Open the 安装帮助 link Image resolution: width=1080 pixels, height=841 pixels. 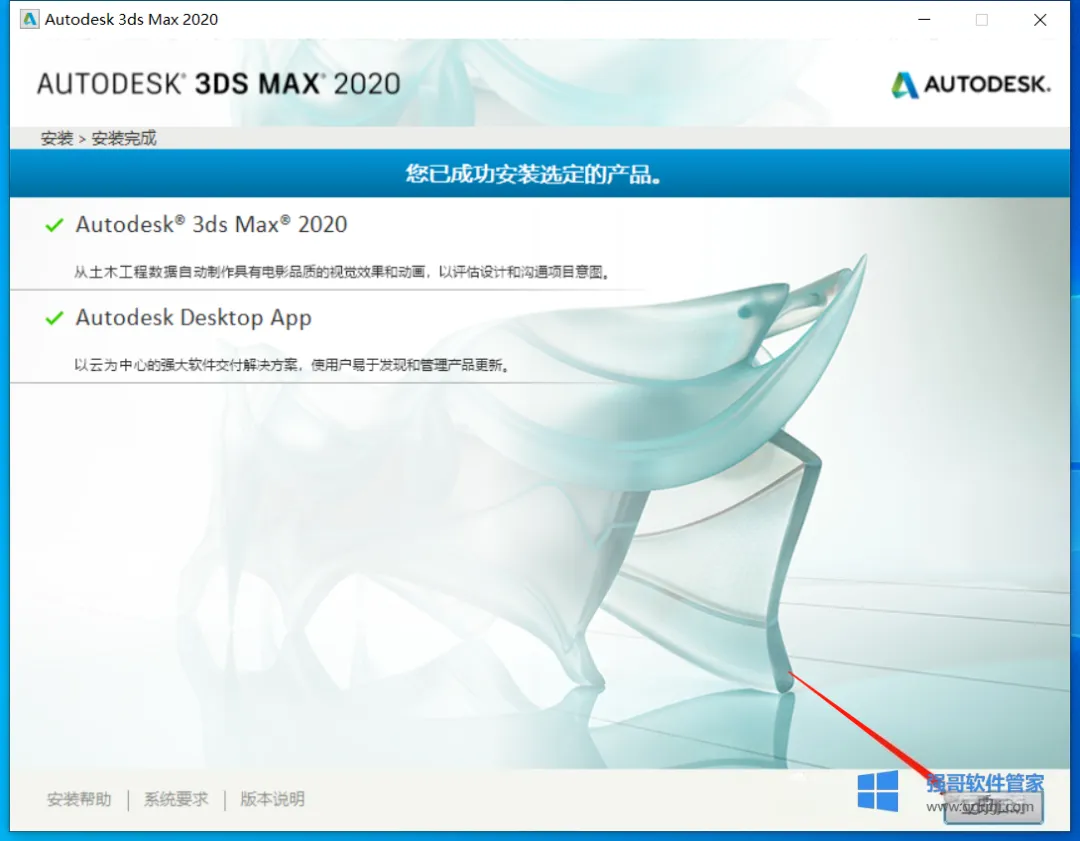[x=79, y=799]
